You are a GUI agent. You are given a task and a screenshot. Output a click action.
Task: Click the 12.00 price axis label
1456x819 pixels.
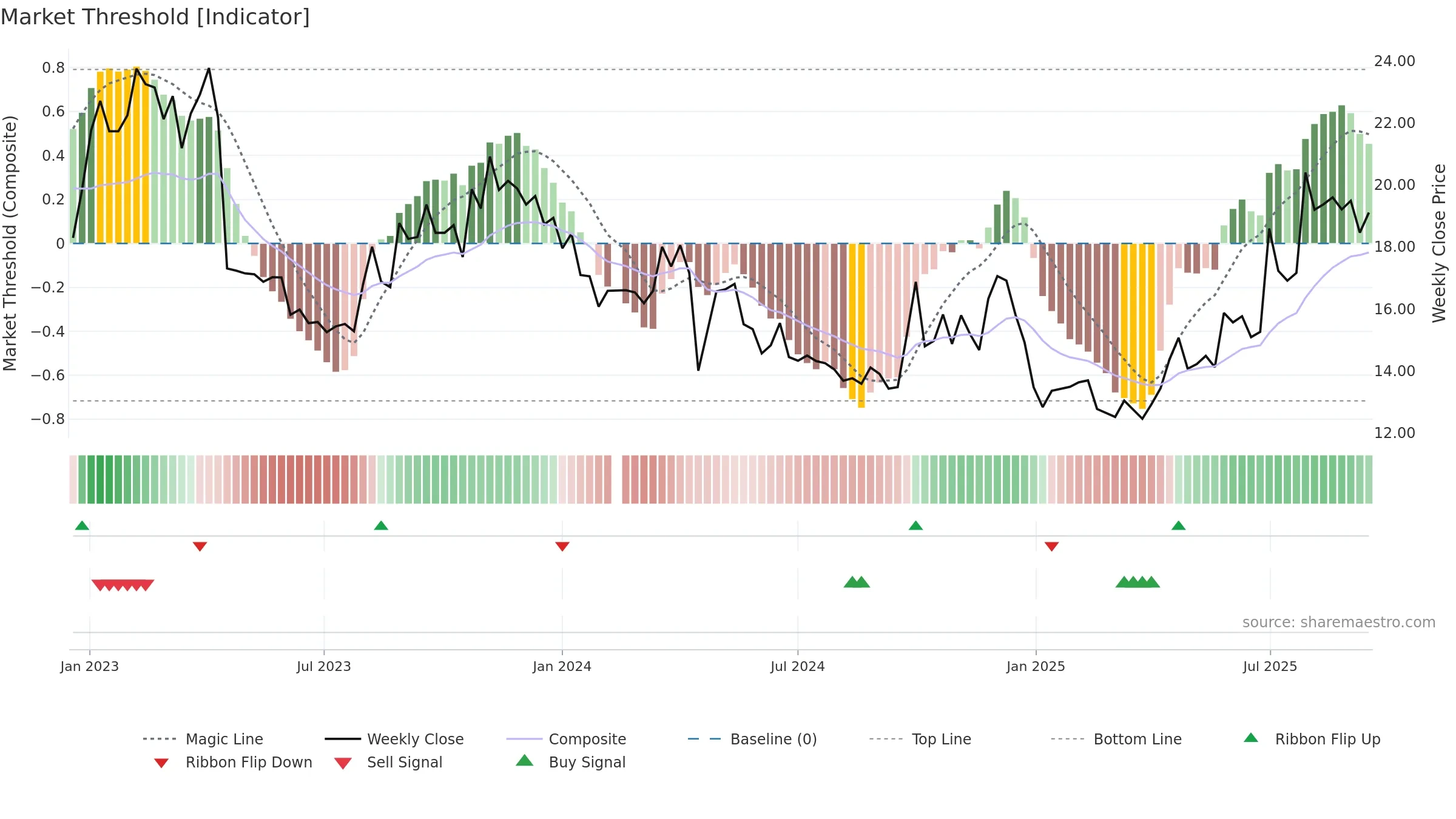1394,433
